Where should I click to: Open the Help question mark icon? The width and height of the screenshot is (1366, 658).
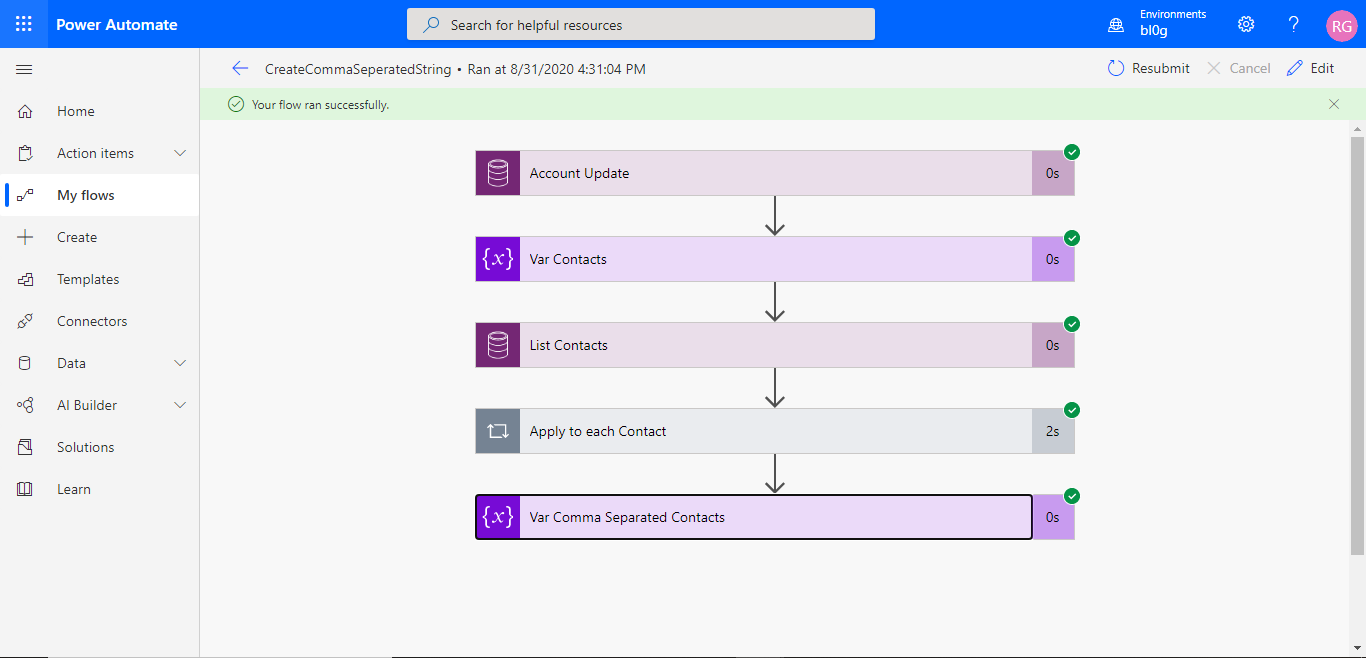[x=1294, y=24]
